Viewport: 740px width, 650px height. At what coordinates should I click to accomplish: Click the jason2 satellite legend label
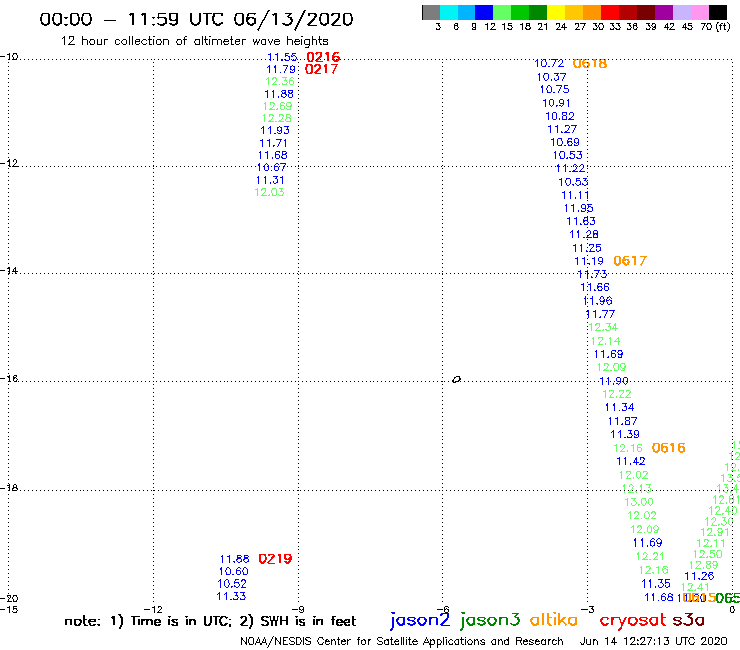click(420, 620)
